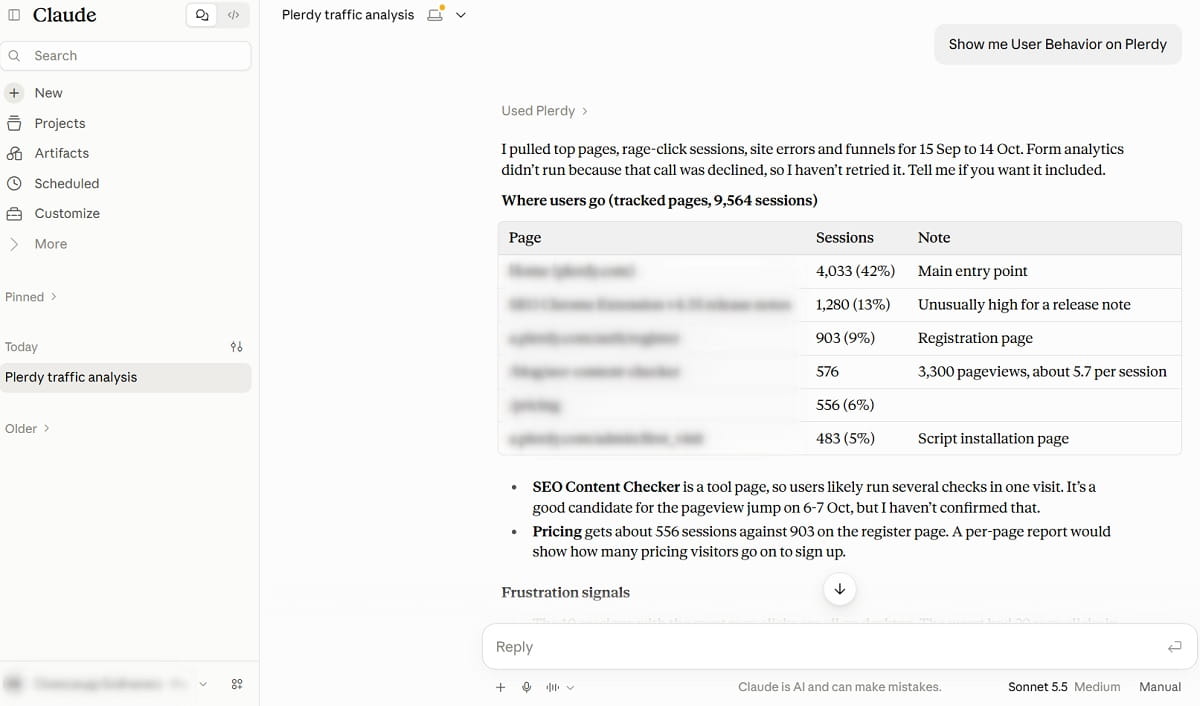Image resolution: width=1200 pixels, height=706 pixels.
Task: Open chat list filter settings icon
Action: (236, 347)
